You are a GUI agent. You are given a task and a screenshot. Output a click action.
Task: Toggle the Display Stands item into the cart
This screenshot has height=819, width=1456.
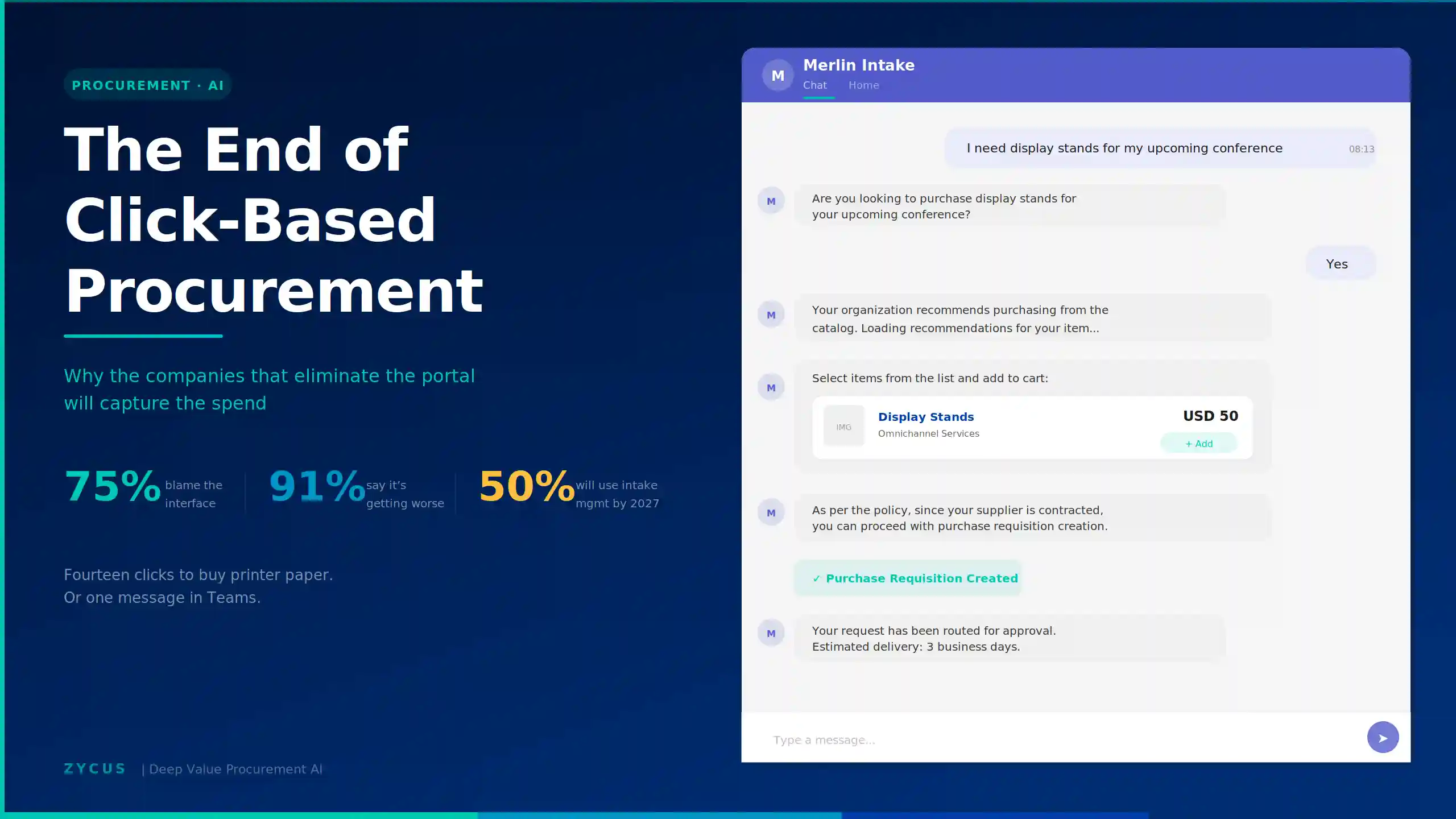[1199, 443]
